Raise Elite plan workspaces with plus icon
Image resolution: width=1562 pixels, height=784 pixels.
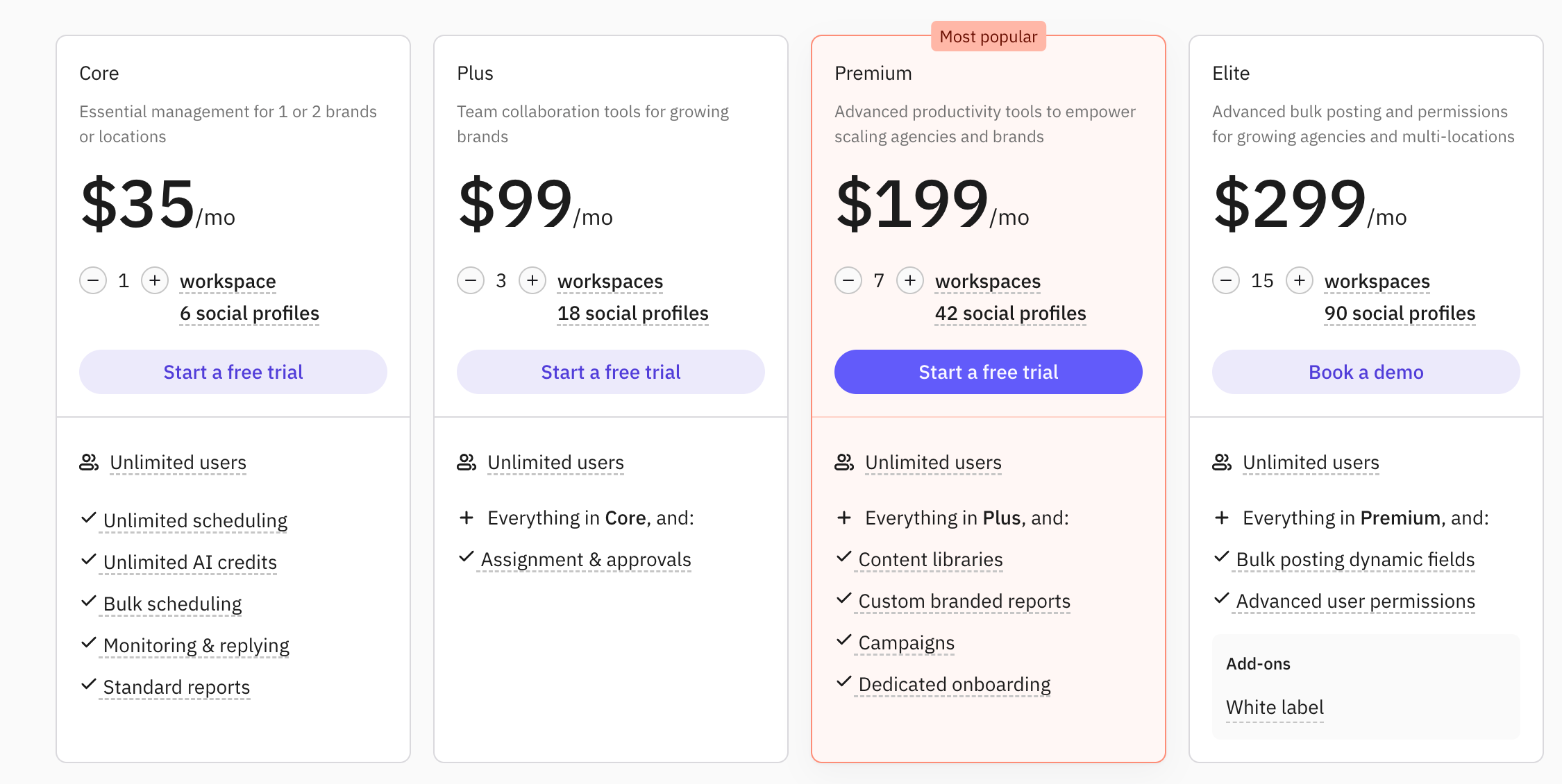point(1300,281)
